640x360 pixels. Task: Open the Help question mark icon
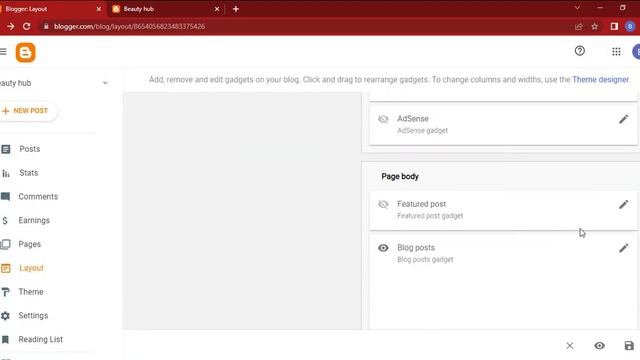[580, 51]
